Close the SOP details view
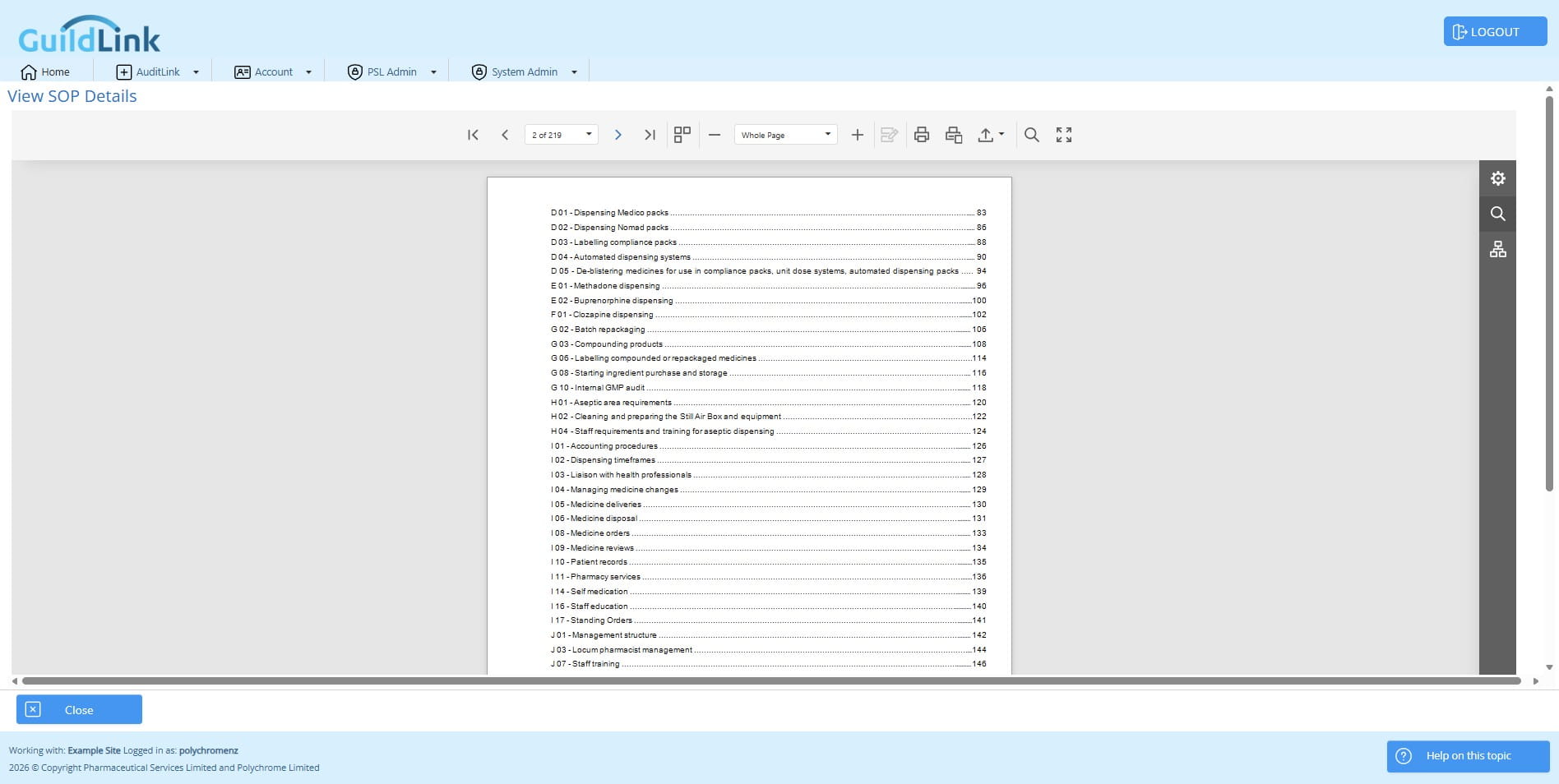 click(79, 709)
